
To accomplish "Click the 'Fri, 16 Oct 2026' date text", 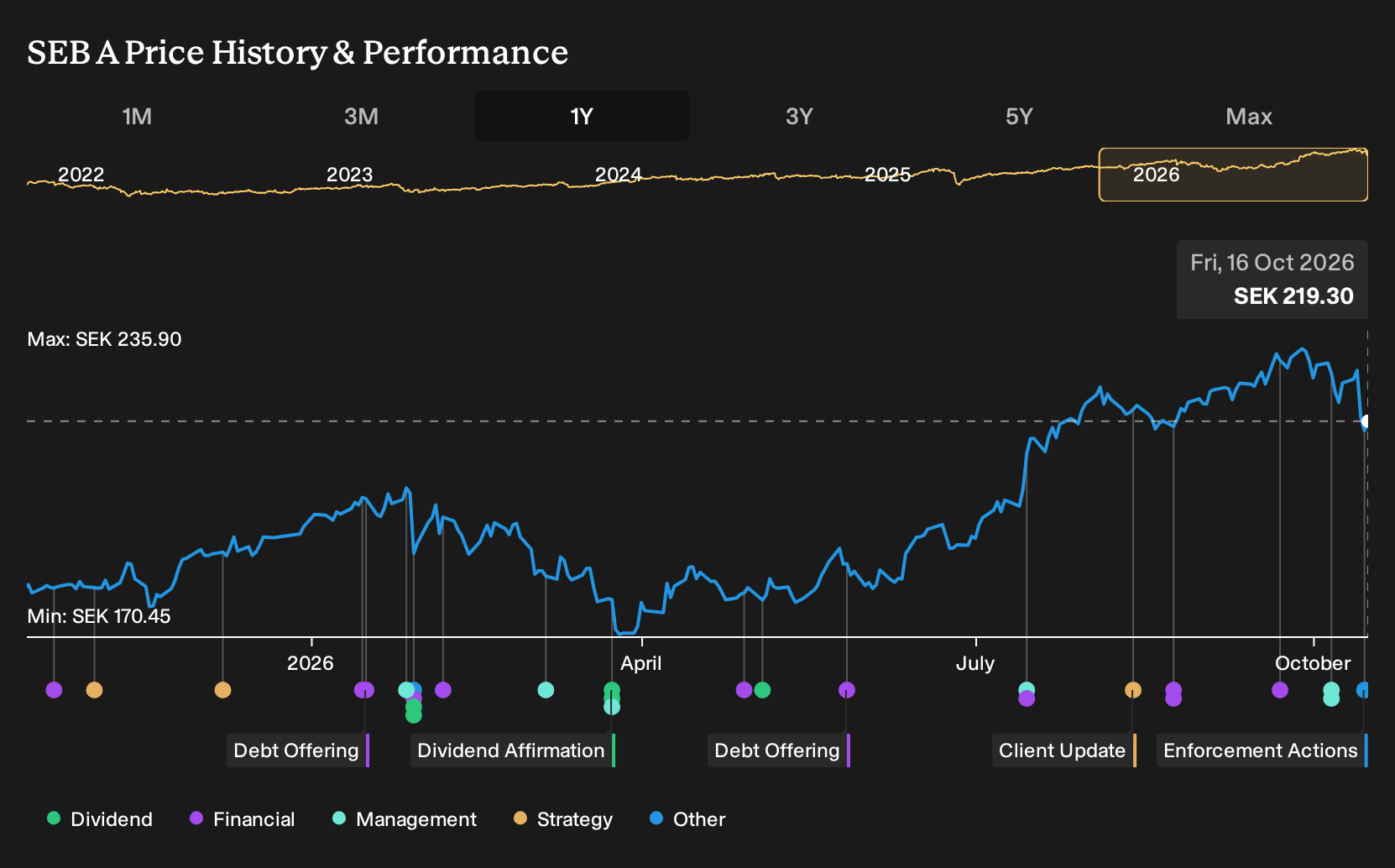I will [x=1272, y=263].
